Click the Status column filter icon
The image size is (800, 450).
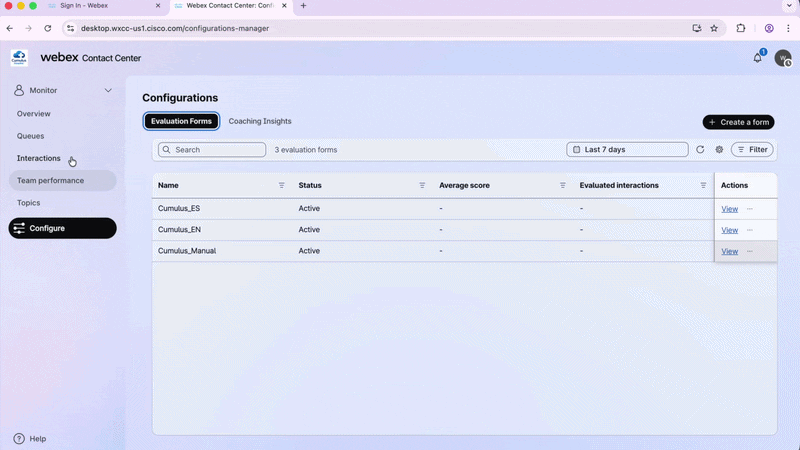(422, 185)
